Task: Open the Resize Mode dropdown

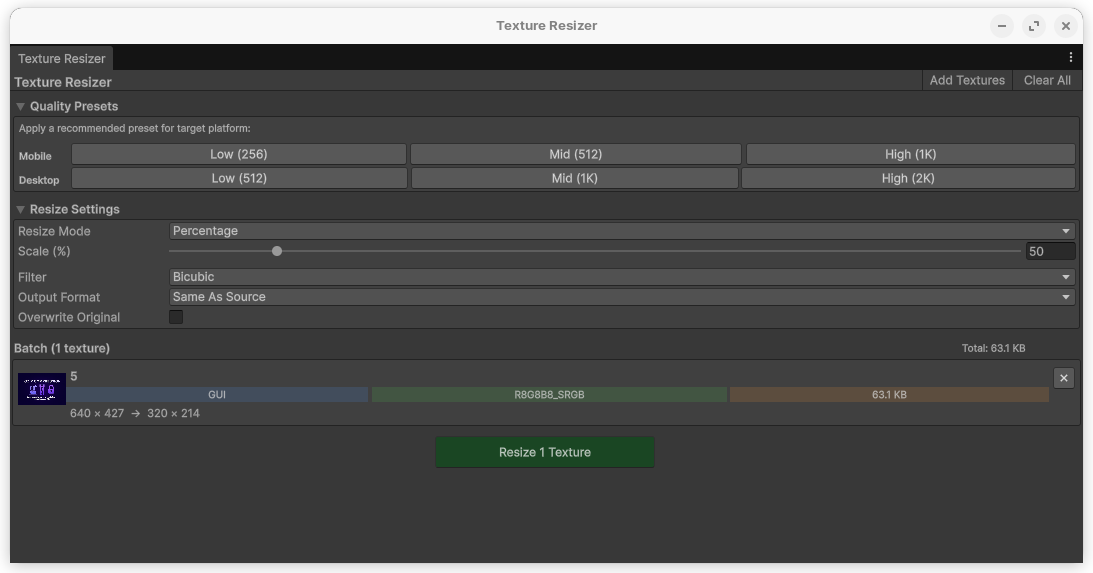Action: click(x=621, y=231)
